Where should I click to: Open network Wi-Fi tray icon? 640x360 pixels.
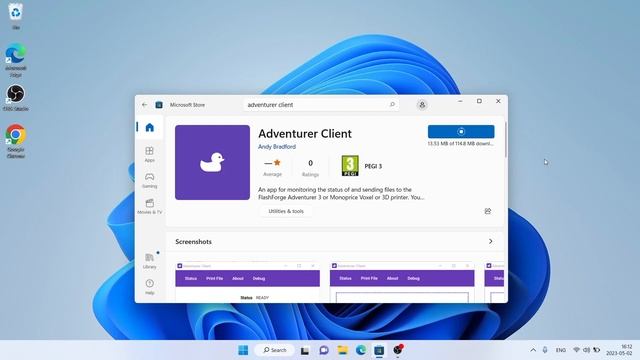coord(576,350)
